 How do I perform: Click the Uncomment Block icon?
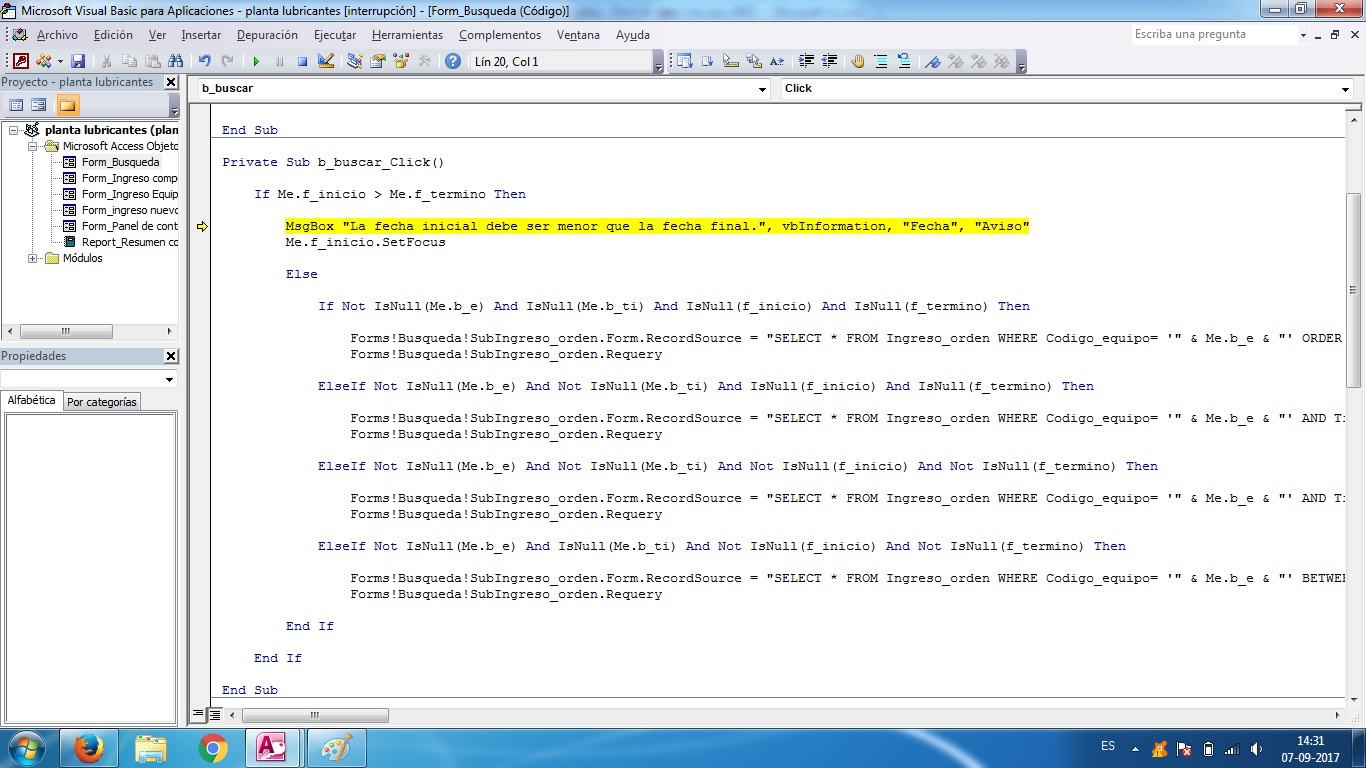click(904, 61)
